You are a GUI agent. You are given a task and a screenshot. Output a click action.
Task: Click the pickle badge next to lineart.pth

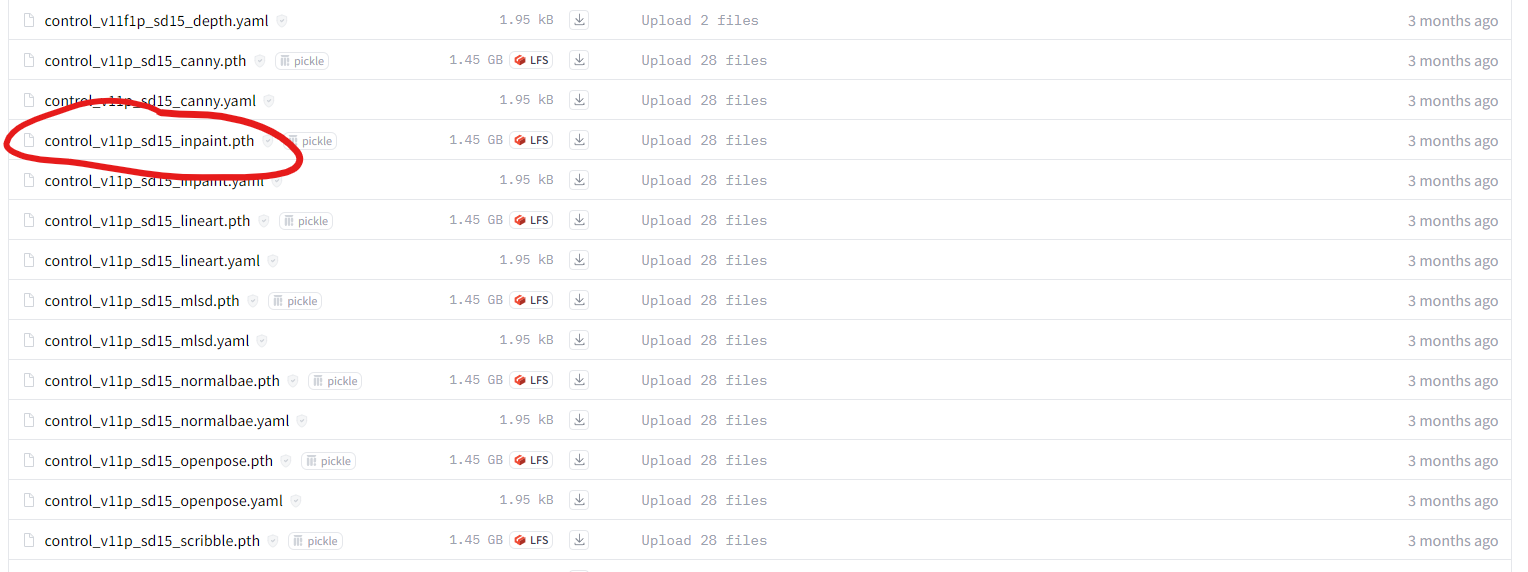(306, 221)
